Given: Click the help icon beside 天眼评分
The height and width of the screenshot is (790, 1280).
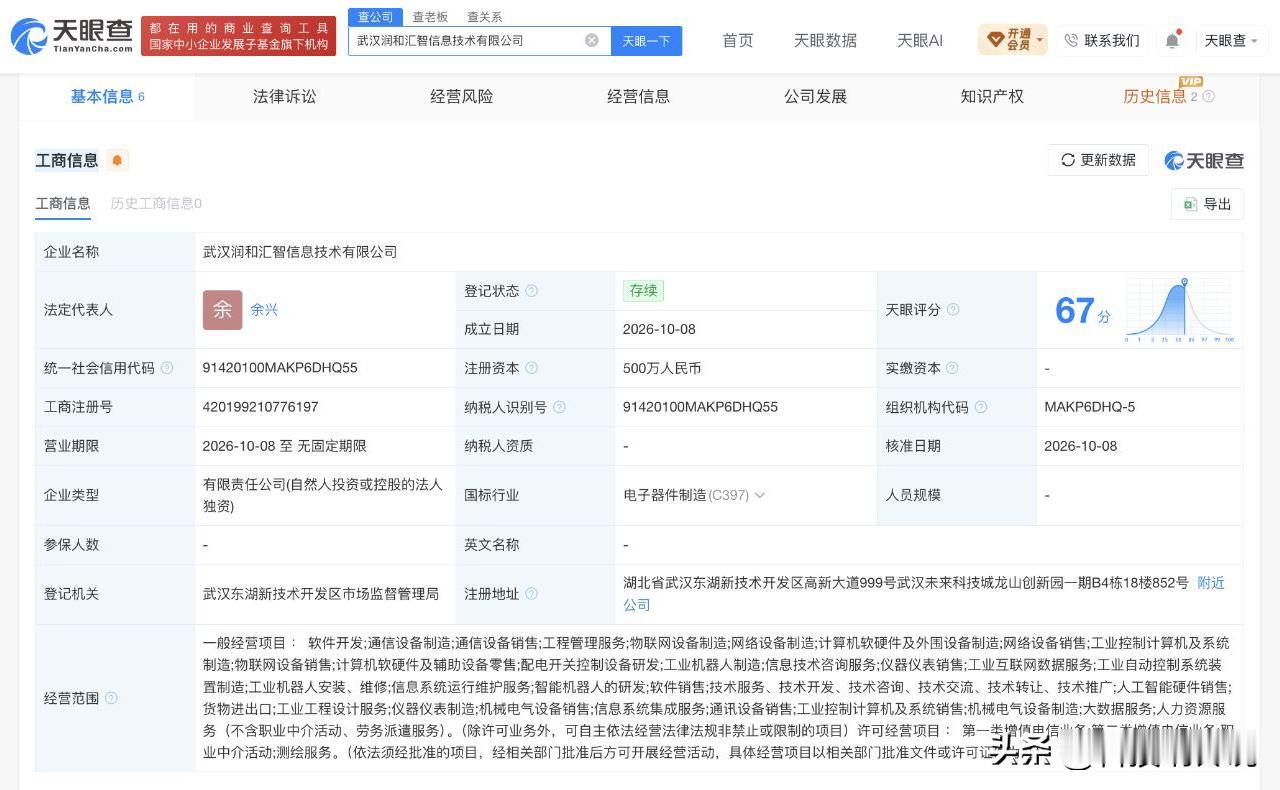Looking at the screenshot, I should [x=953, y=310].
